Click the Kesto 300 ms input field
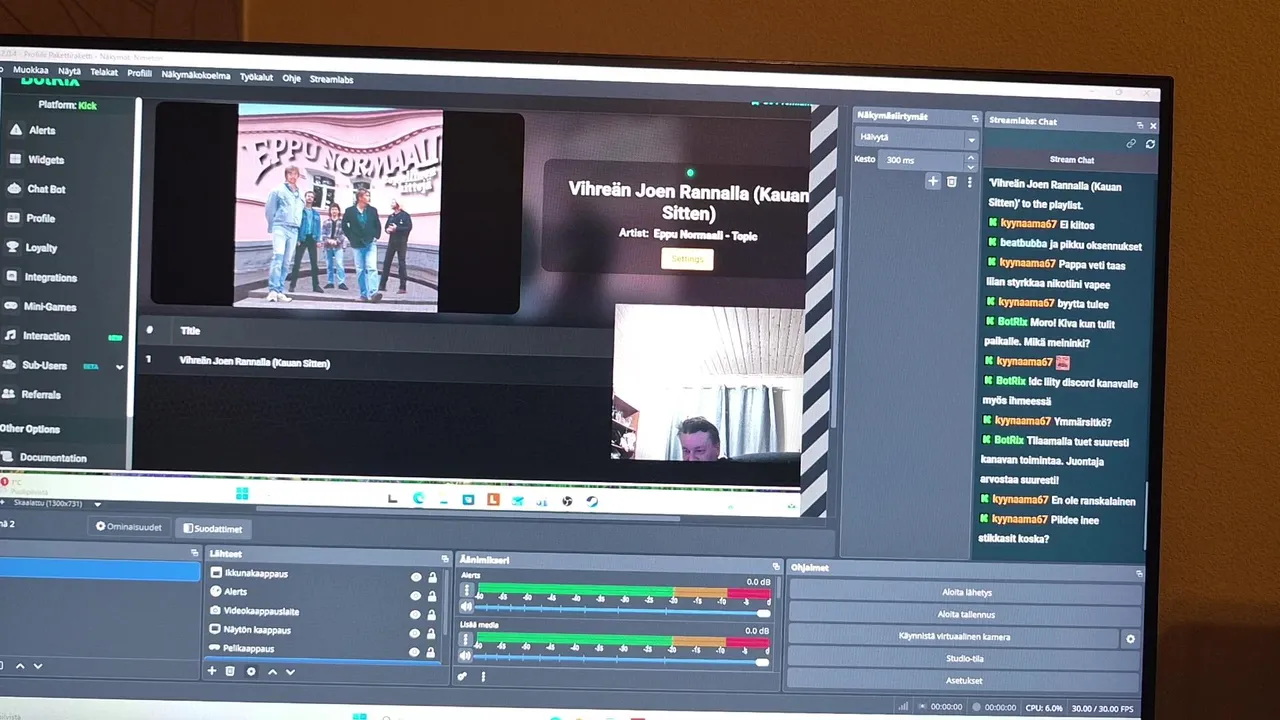The width and height of the screenshot is (1280, 720). [x=921, y=160]
